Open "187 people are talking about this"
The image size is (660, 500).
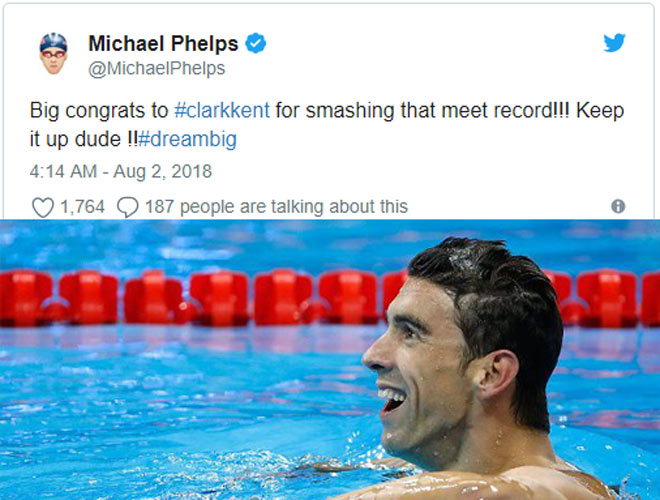(276, 207)
